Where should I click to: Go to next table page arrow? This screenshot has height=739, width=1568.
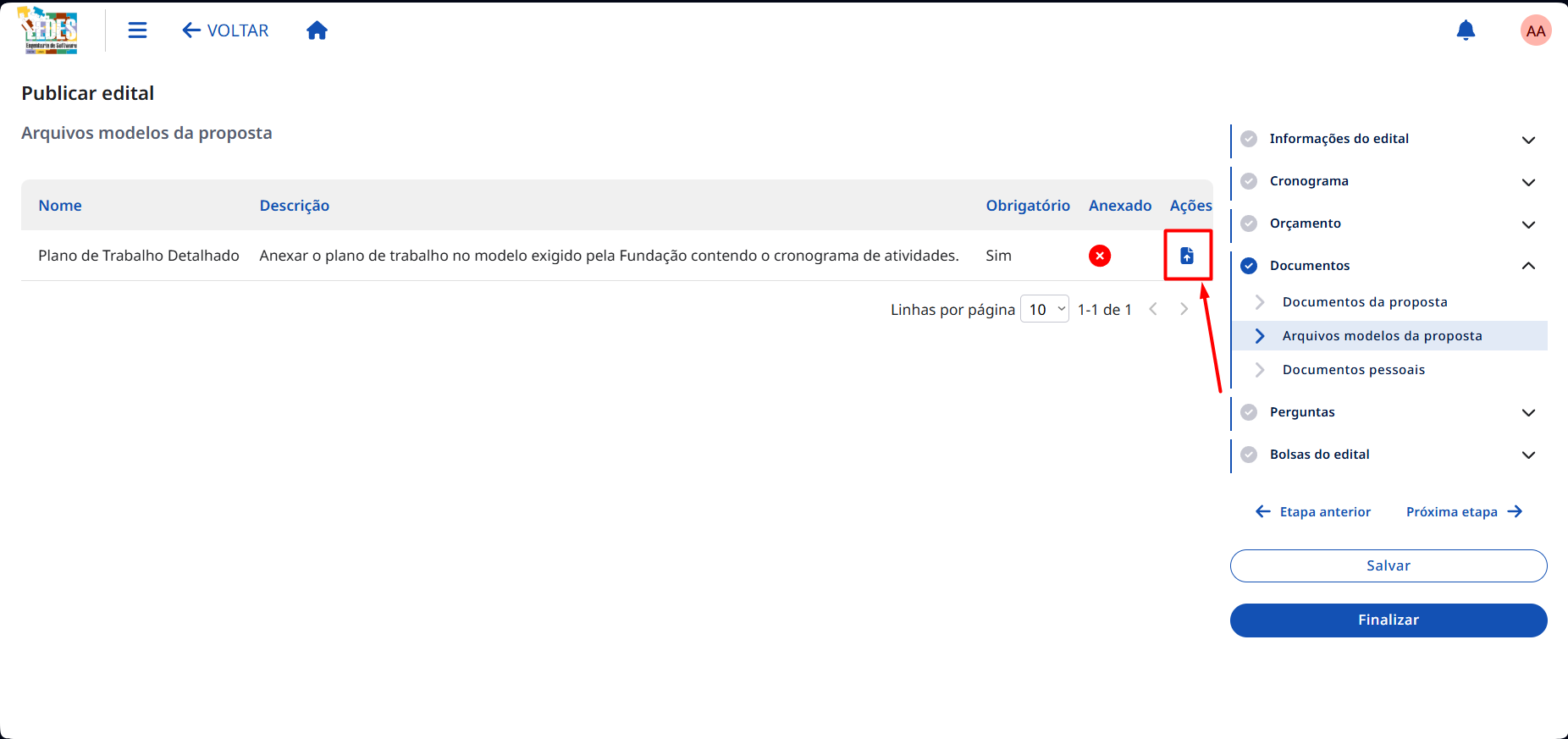pos(1184,310)
